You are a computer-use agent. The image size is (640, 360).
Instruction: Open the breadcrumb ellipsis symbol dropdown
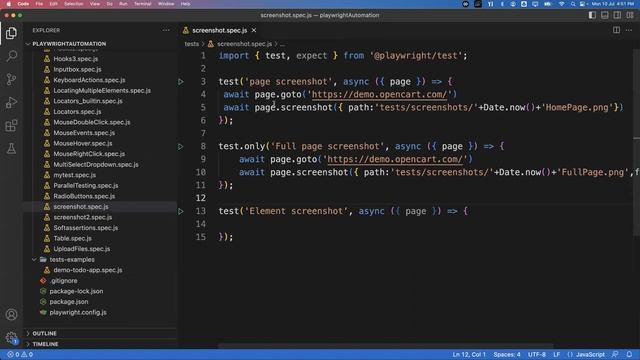click(x=282, y=44)
